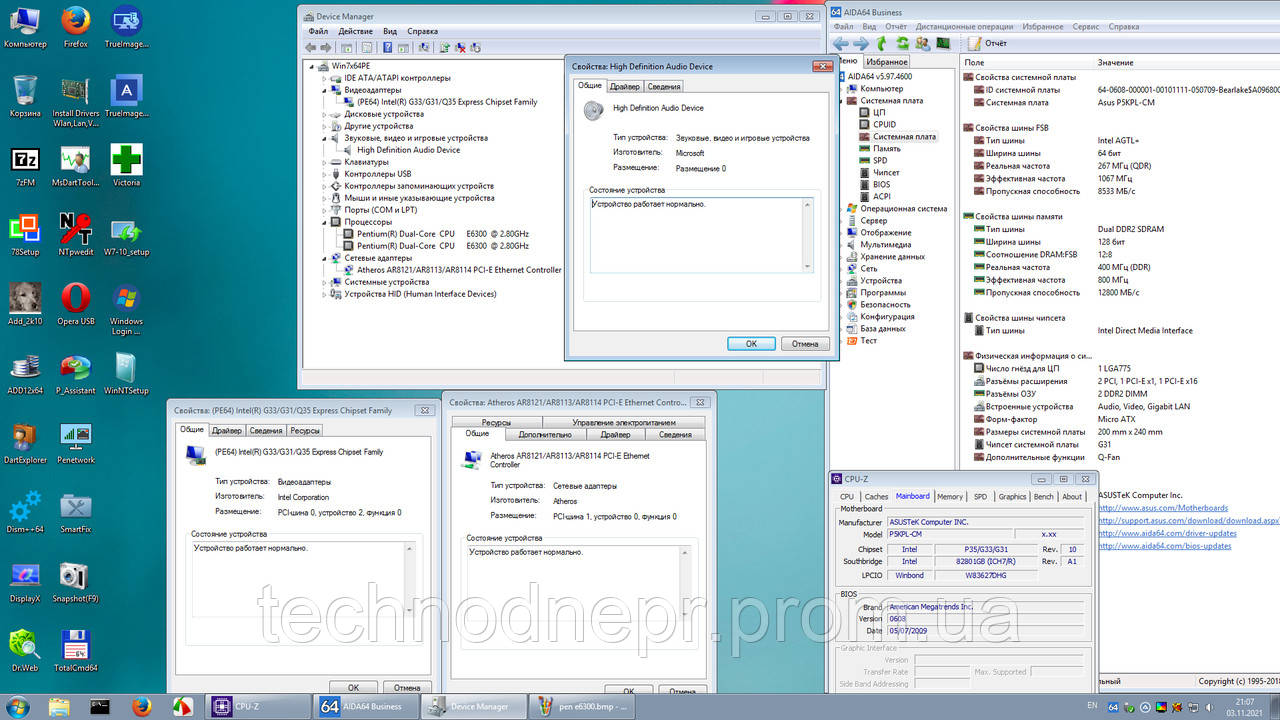Switch to Избранное tab in AIDA64
1280x720 pixels.
(x=887, y=62)
